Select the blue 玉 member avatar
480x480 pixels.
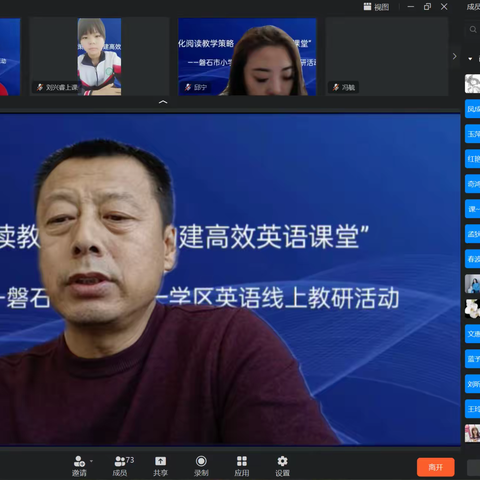click(x=472, y=134)
